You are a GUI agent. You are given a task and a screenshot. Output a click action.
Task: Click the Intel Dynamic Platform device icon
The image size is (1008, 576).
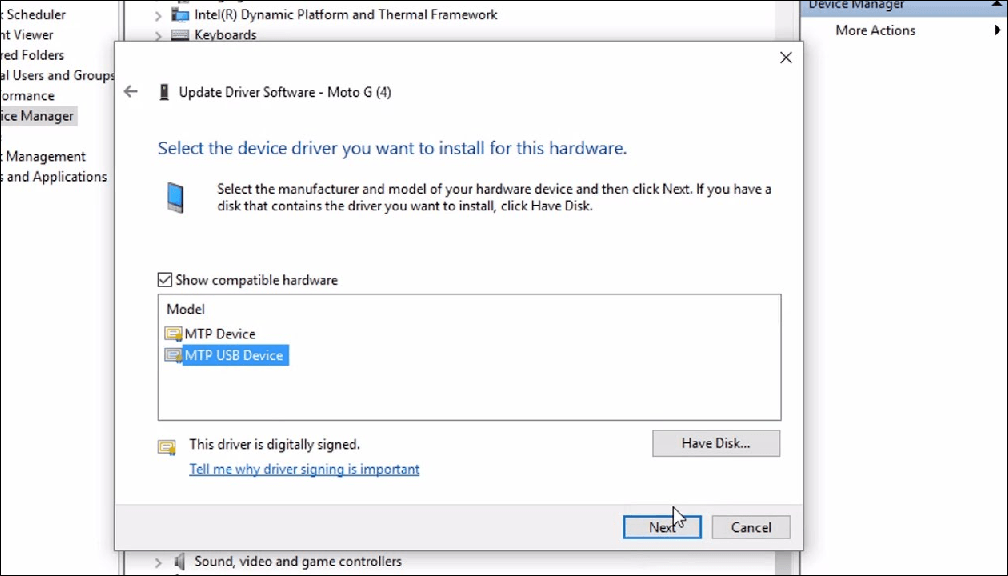180,14
